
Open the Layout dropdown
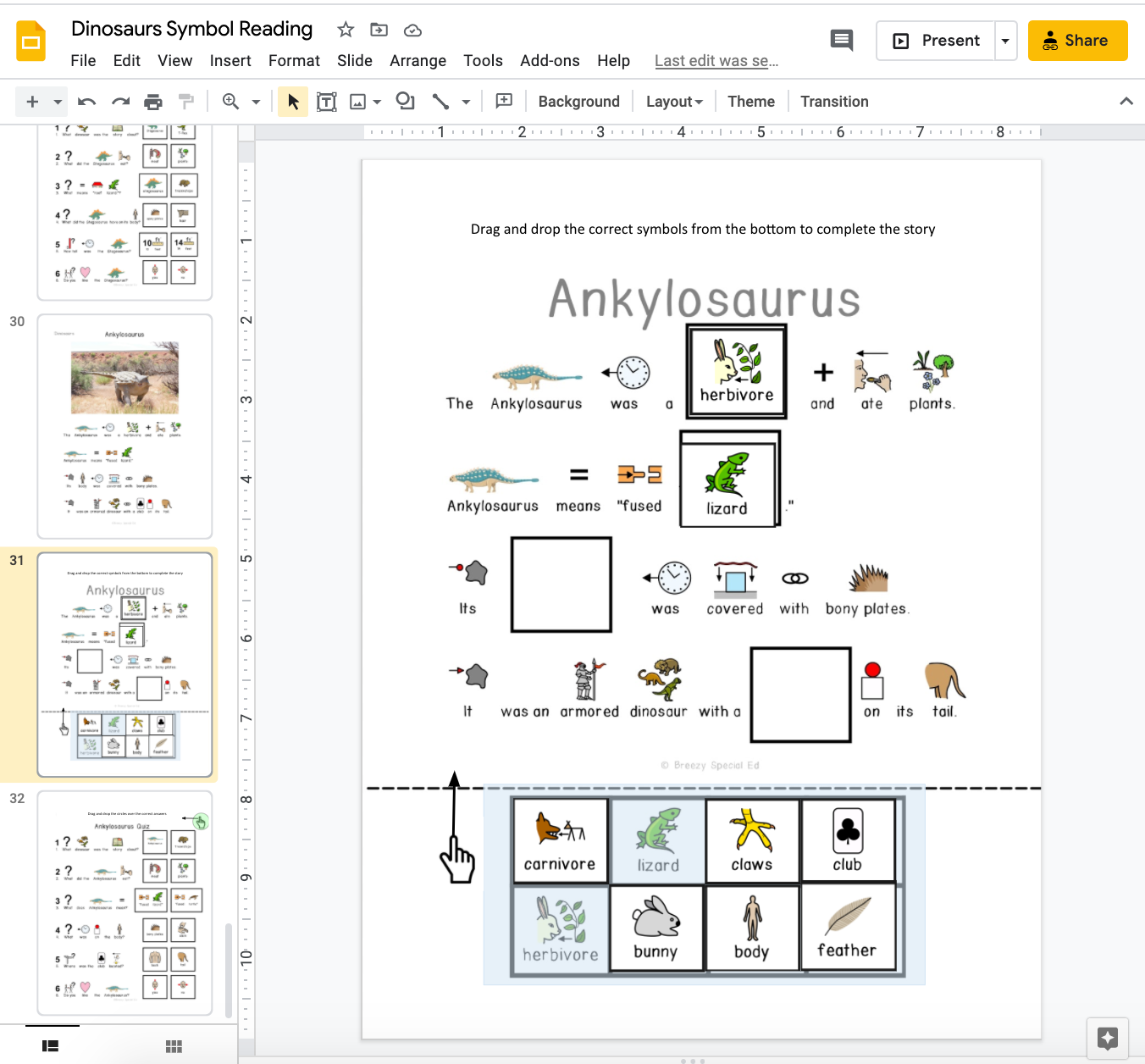675,102
